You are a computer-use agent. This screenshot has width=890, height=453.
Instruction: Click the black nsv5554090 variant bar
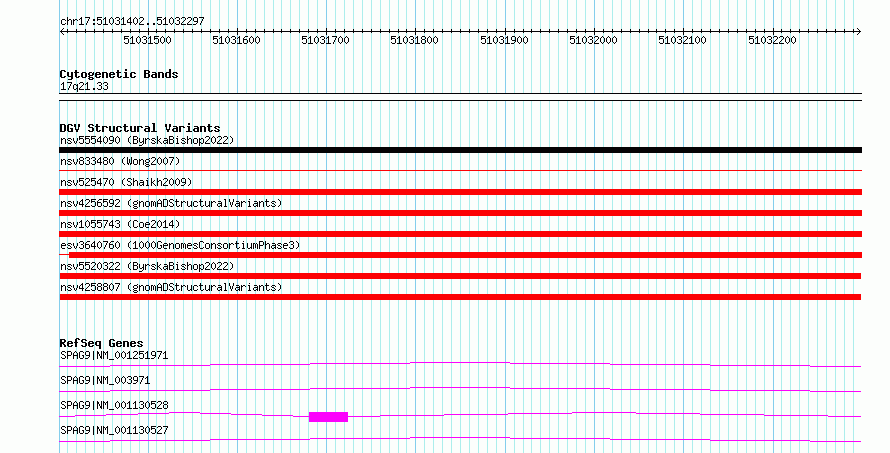(x=460, y=150)
